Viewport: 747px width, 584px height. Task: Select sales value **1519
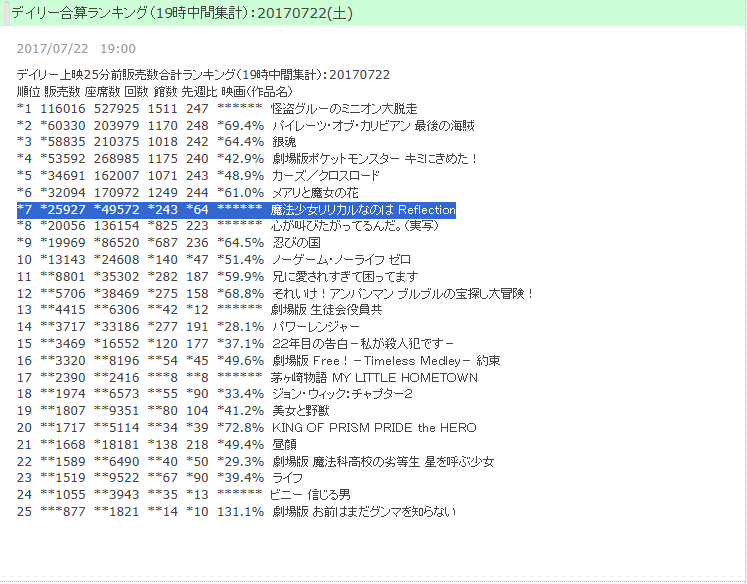point(63,478)
